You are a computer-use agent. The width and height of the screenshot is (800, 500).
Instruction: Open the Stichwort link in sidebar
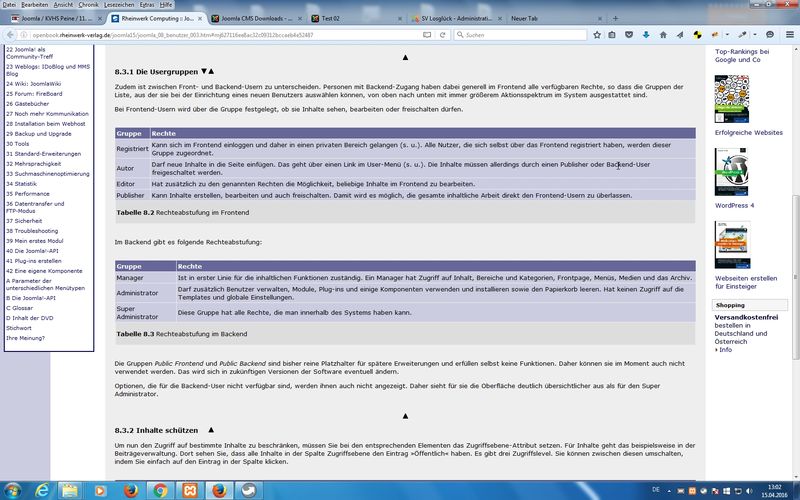19,328
